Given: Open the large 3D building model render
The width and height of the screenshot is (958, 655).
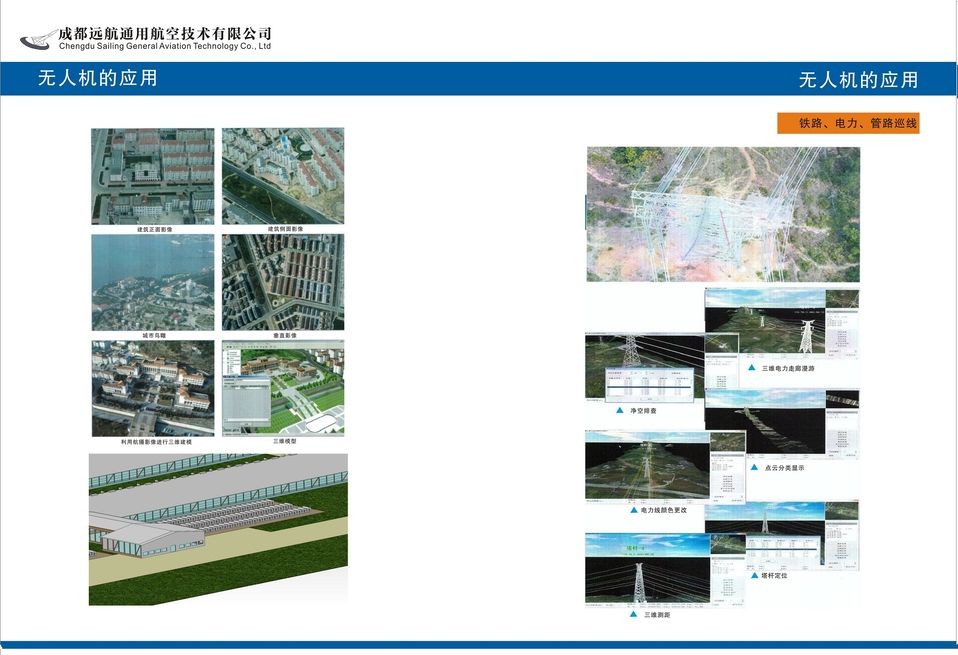Looking at the screenshot, I should tap(218, 529).
